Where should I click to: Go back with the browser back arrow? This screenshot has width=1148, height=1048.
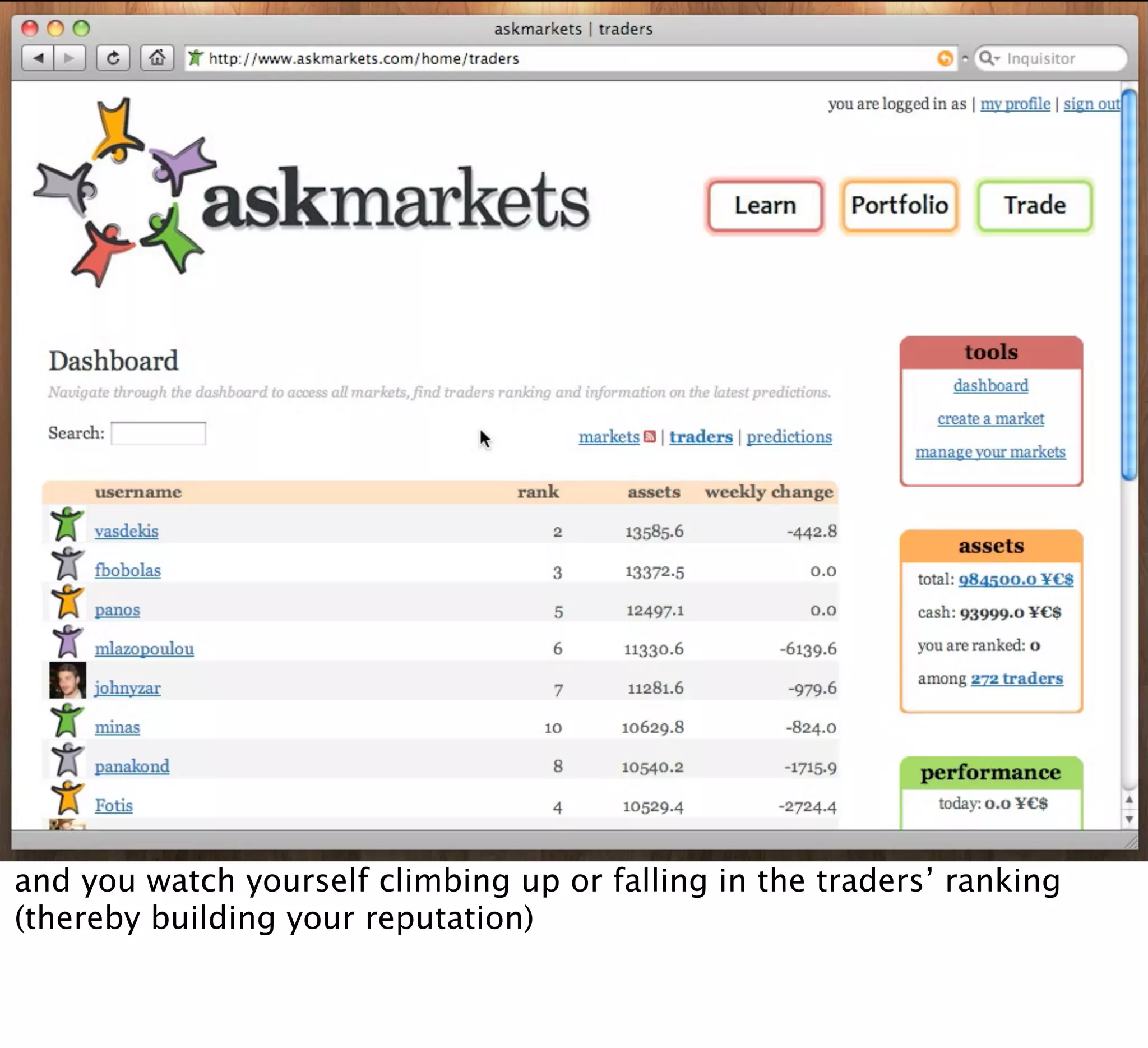38,58
